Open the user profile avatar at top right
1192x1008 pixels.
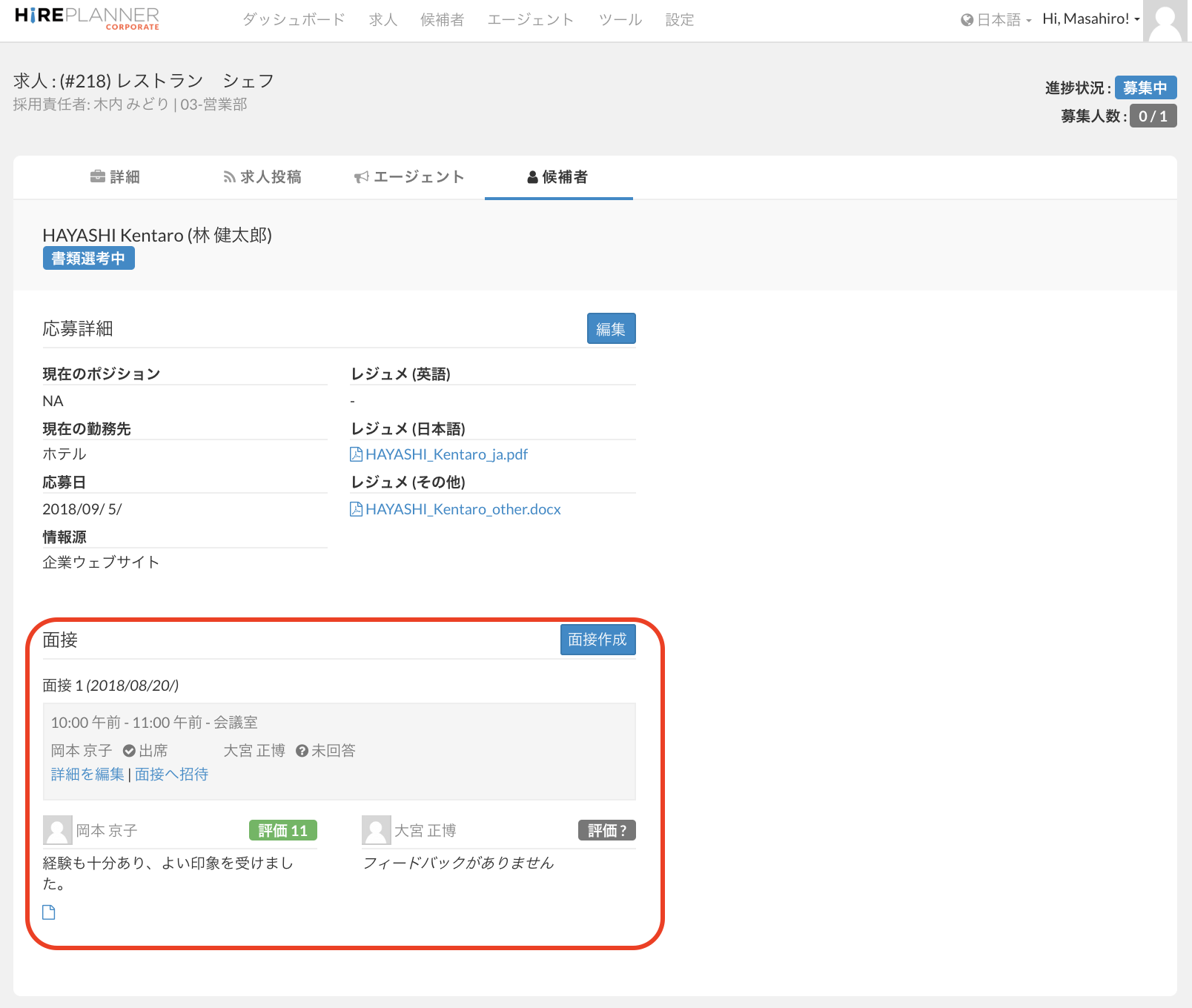pos(1165,21)
